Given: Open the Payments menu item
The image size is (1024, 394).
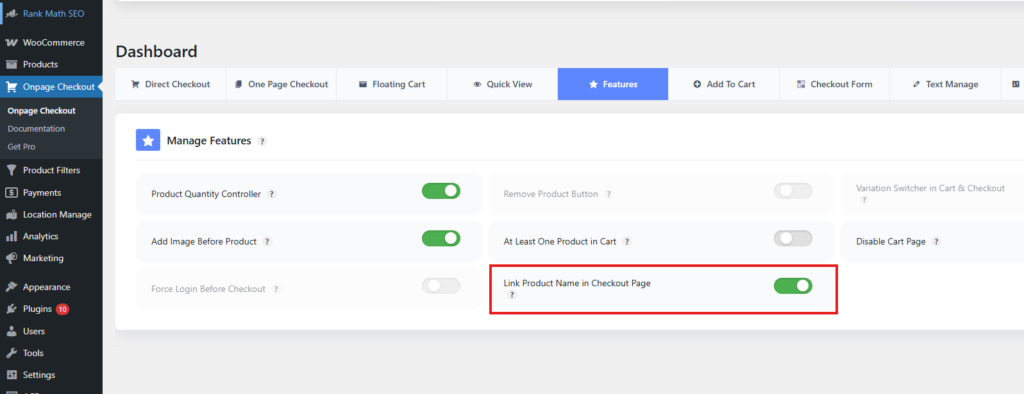Looking at the screenshot, I should click(51, 193).
